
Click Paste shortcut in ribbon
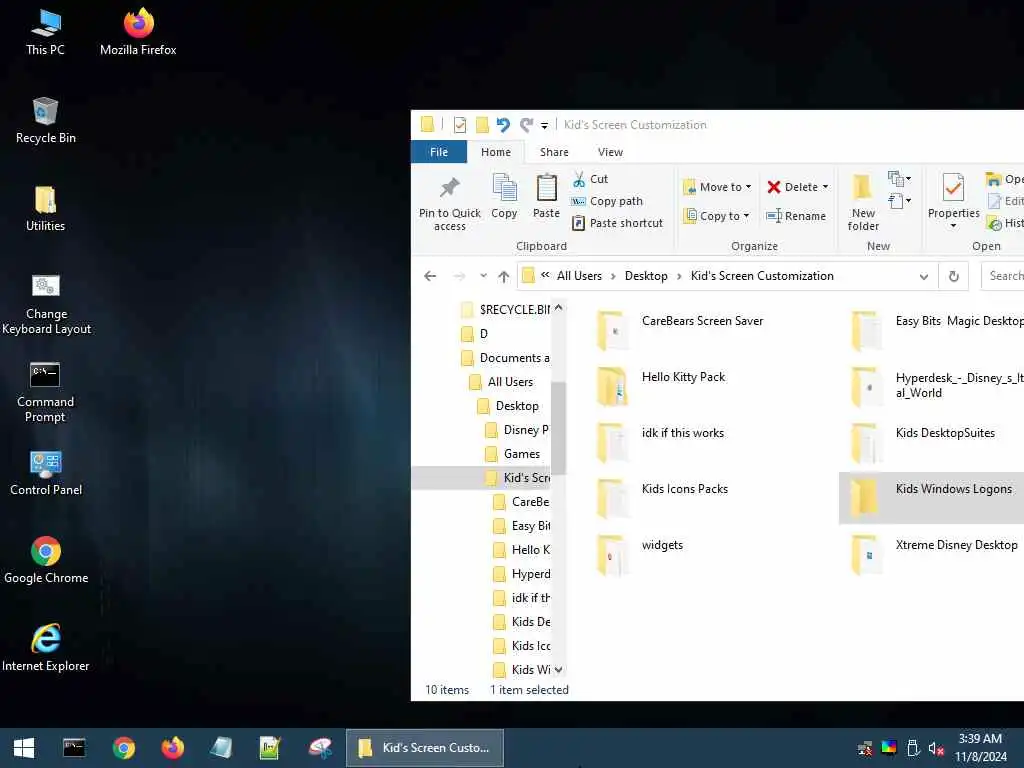point(617,223)
